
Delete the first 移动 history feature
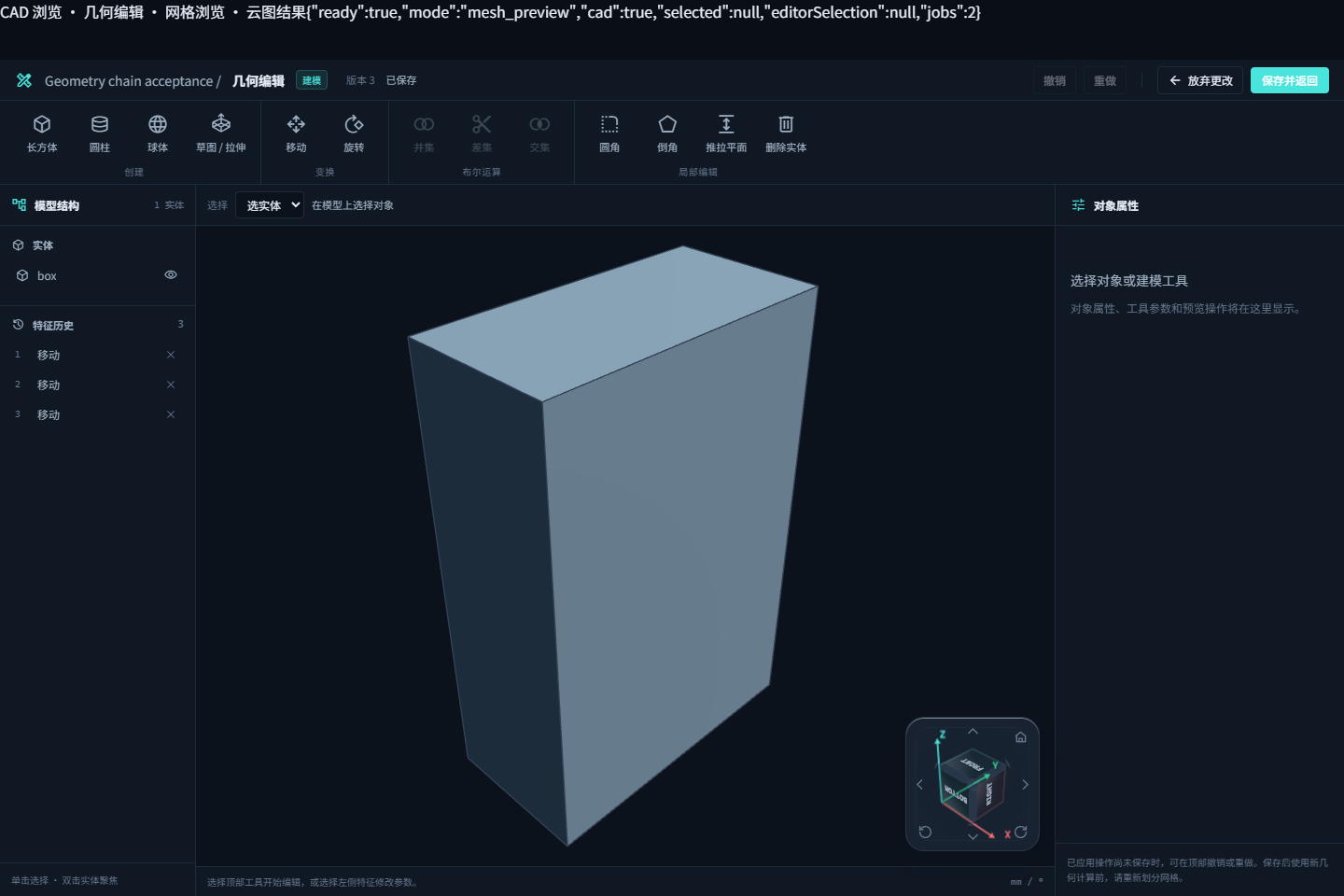(x=171, y=355)
